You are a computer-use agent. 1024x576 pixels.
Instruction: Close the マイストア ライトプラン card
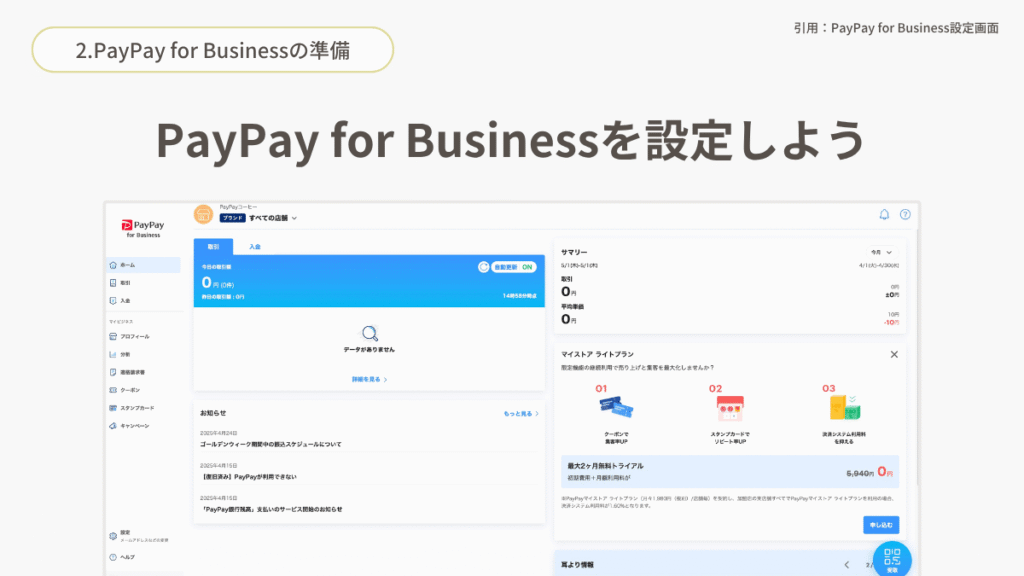pyautogui.click(x=894, y=354)
